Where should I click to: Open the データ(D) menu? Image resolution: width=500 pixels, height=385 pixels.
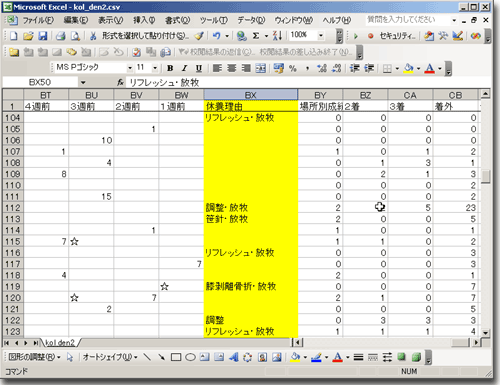pos(251,20)
